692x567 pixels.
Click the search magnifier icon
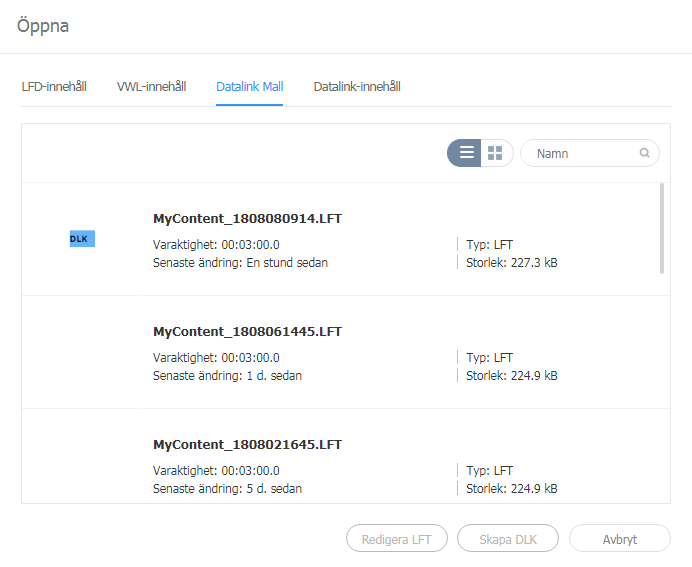(645, 153)
